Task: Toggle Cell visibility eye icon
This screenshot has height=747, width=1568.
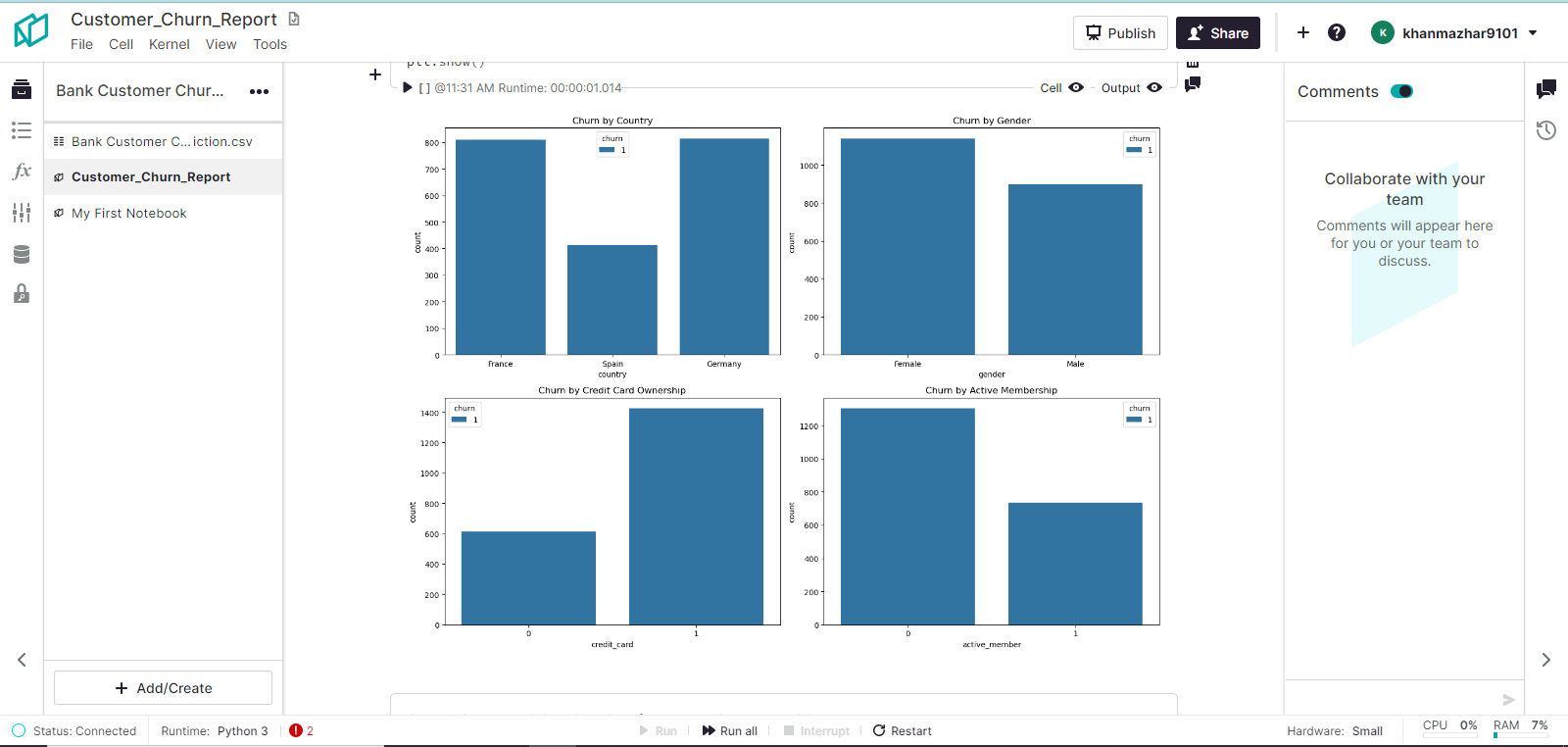Action: pos(1076,87)
